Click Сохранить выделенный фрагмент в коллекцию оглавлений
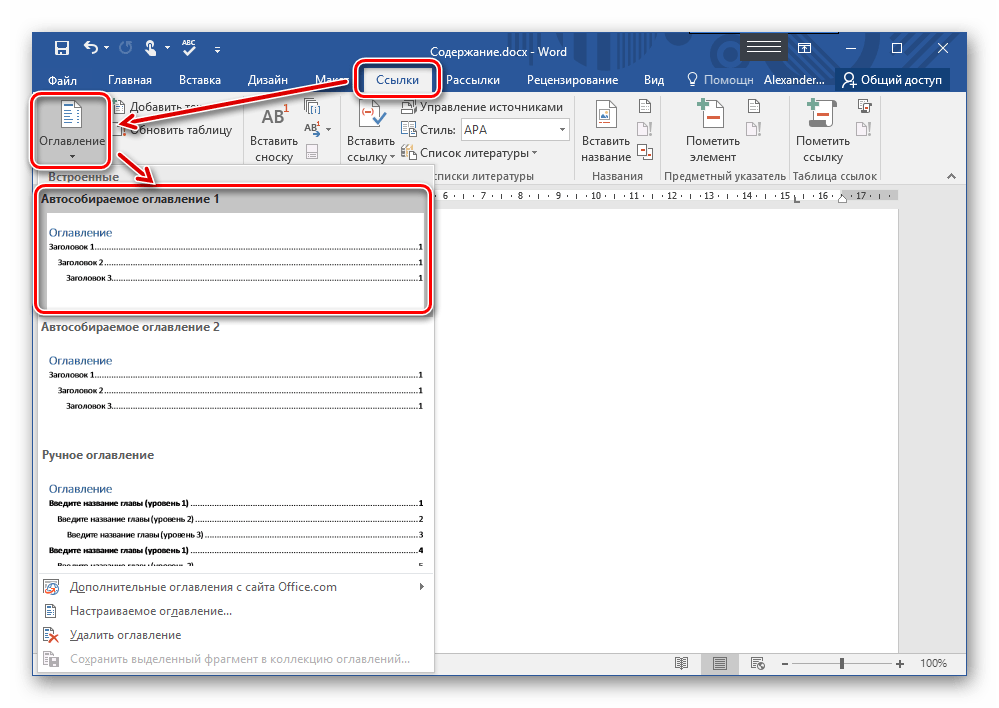 click(233, 660)
